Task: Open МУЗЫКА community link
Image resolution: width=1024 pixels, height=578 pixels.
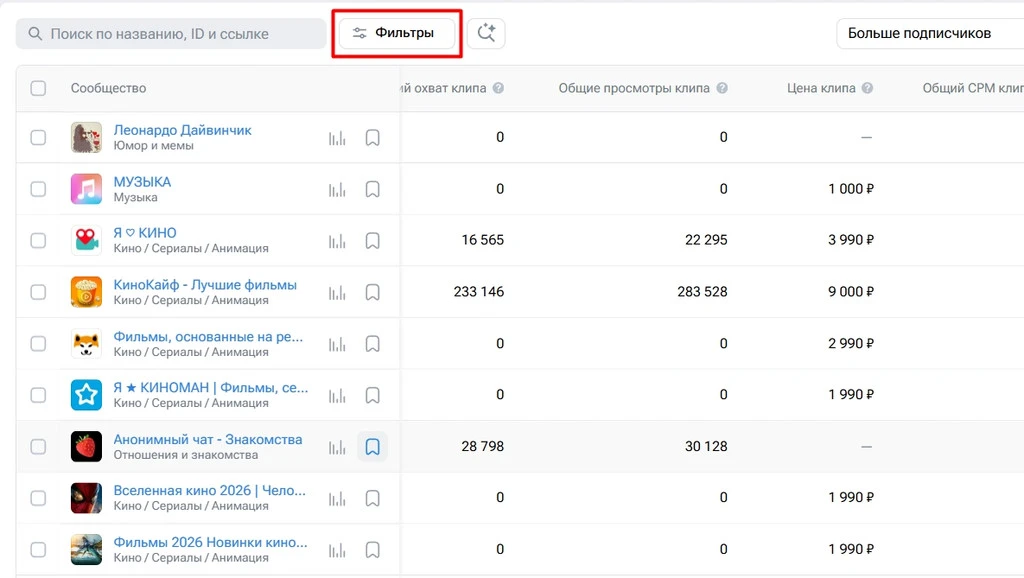Action: tap(142, 182)
